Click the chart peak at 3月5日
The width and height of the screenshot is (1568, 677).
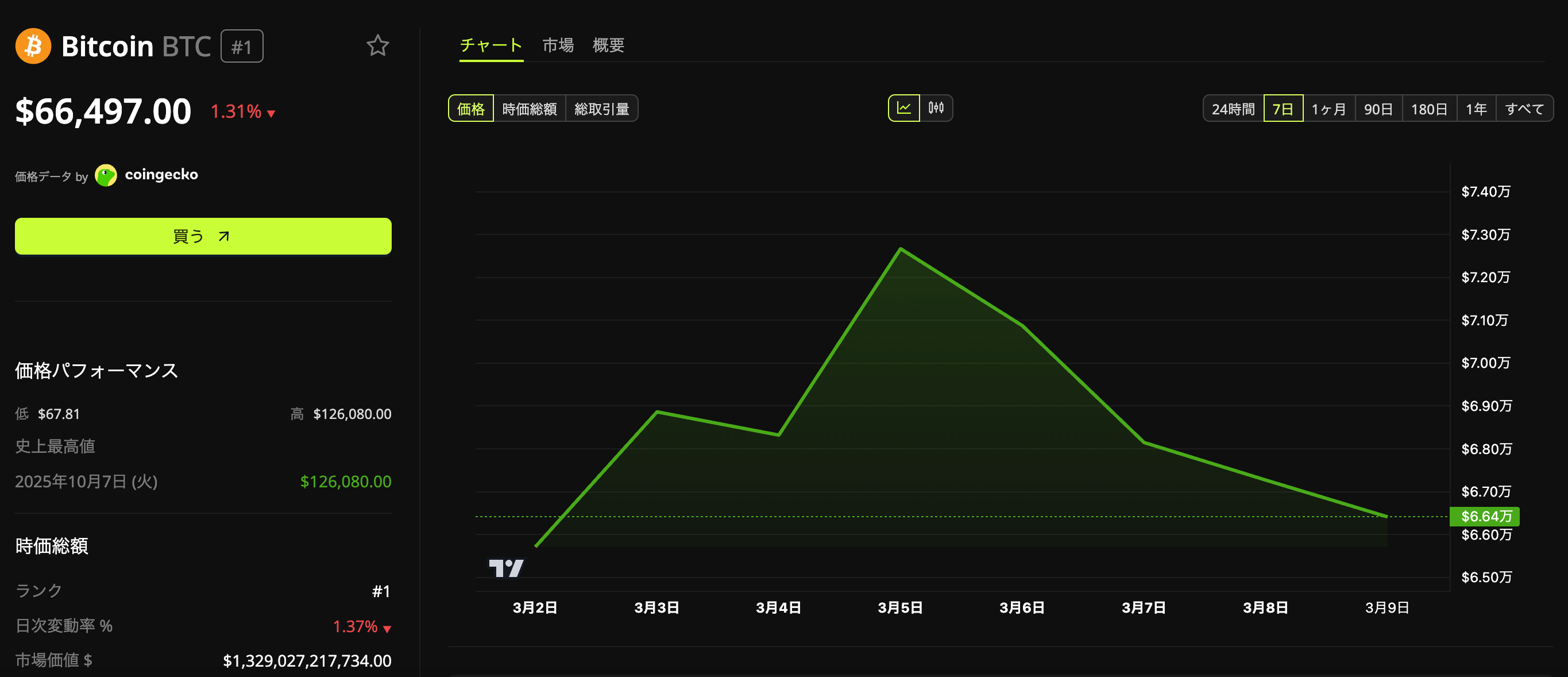(900, 249)
